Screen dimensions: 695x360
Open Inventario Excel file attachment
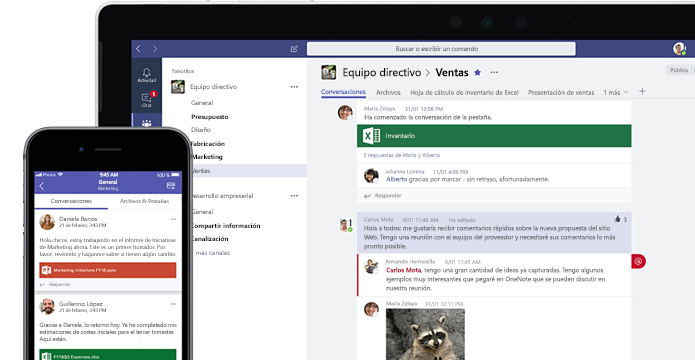point(494,136)
